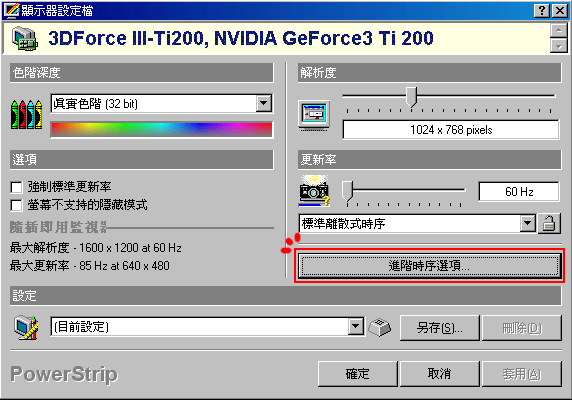The width and height of the screenshot is (572, 400).
Task: Click the keyboard key hotkey icon
Action: (x=380, y=327)
